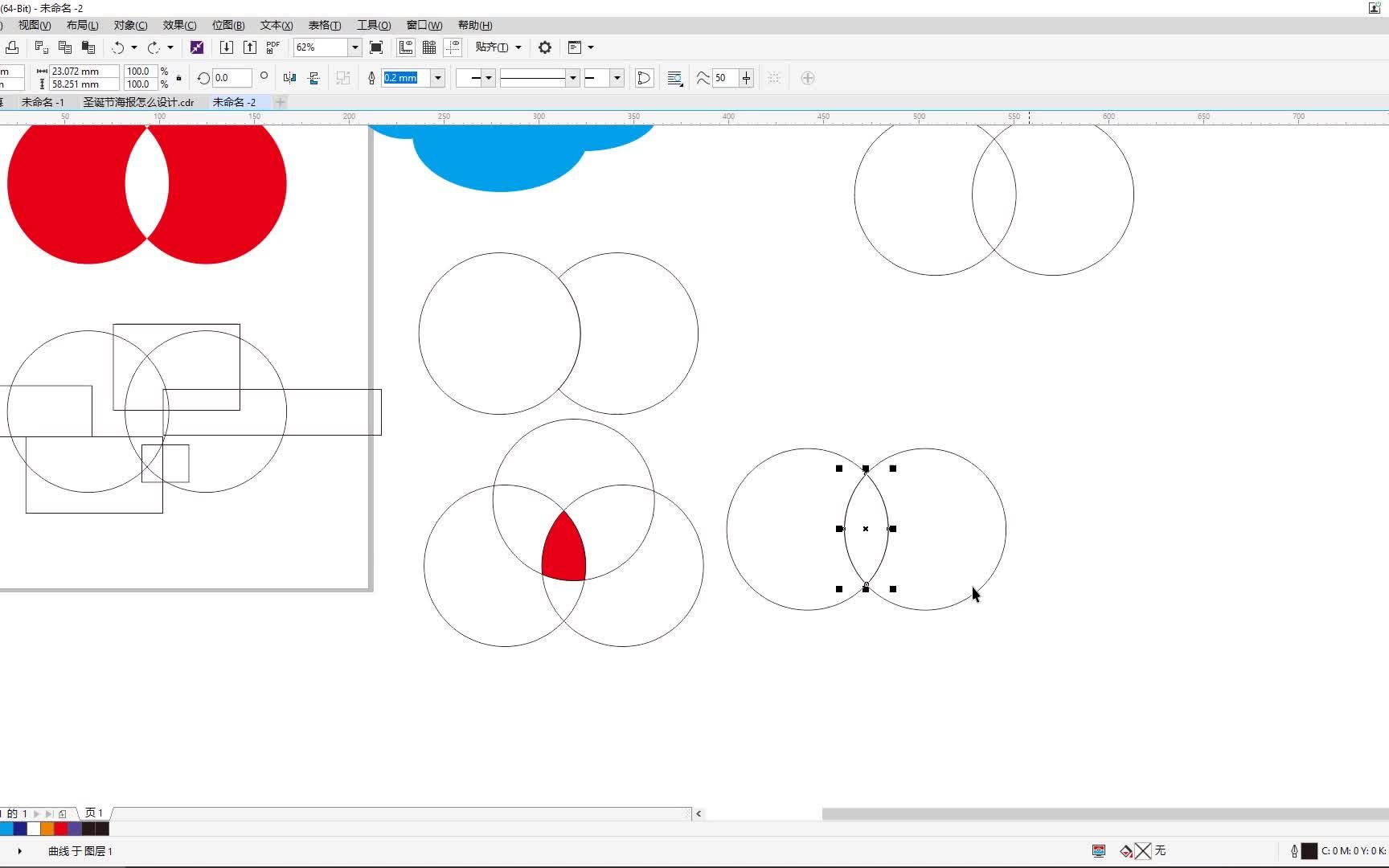This screenshot has height=868, width=1389.
Task: Click the purple search content icon
Action: 197,47
